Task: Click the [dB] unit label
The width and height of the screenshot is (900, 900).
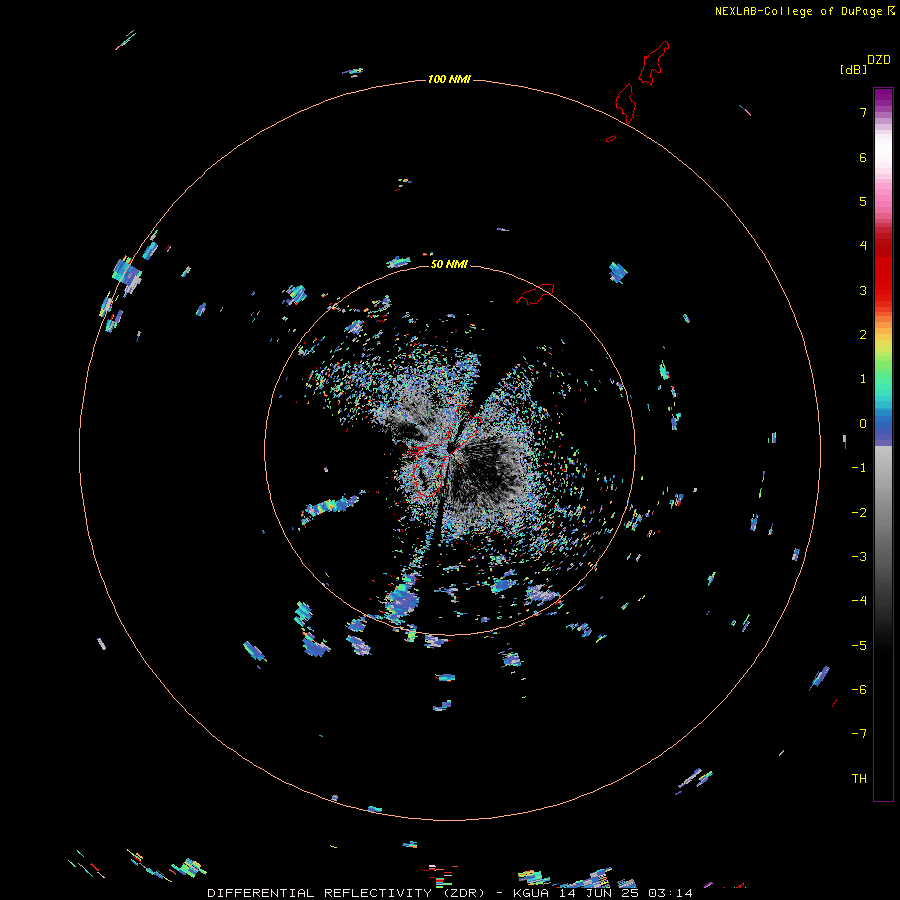Action: (x=853, y=69)
